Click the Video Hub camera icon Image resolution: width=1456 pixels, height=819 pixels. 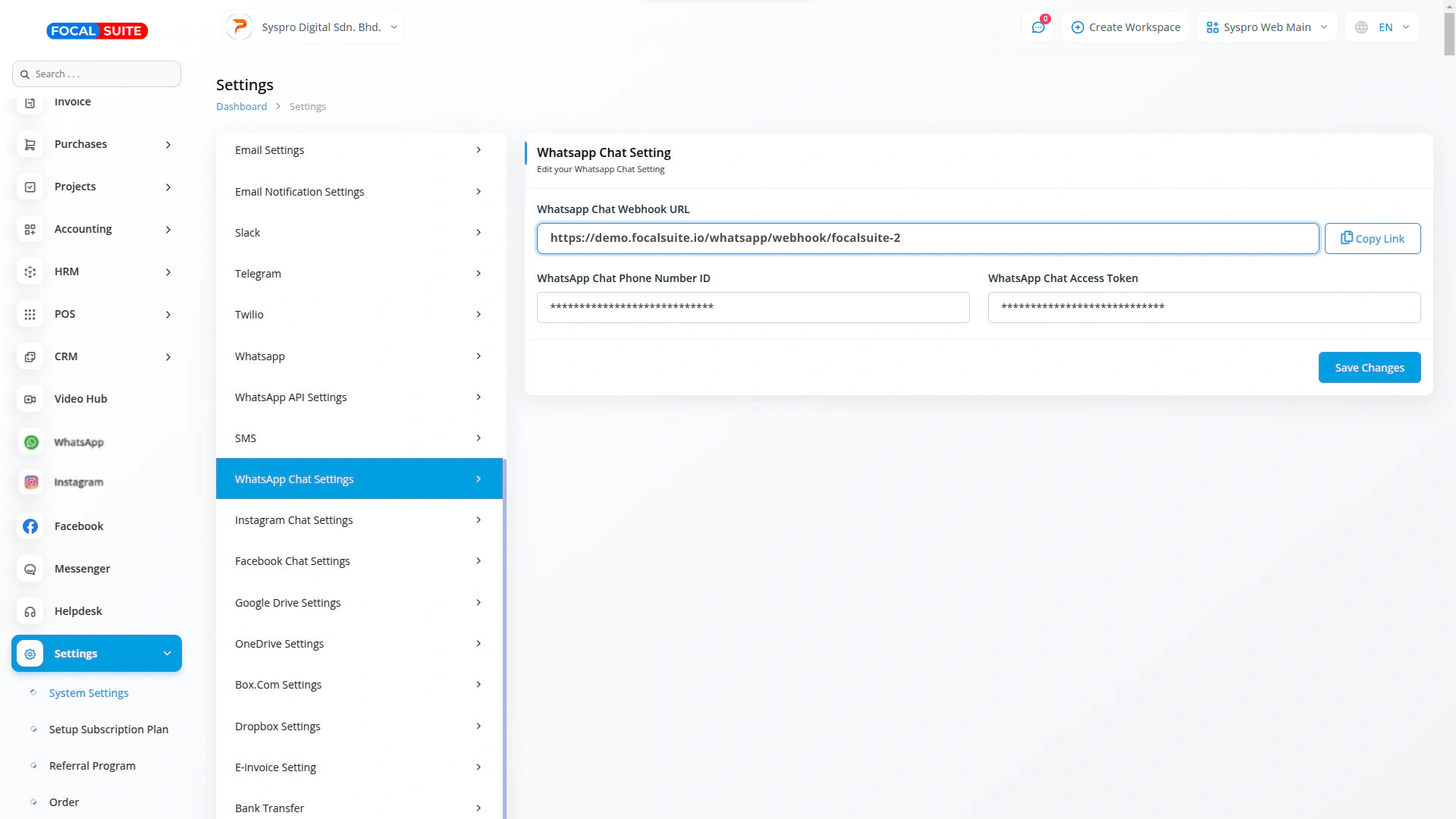coord(30,399)
